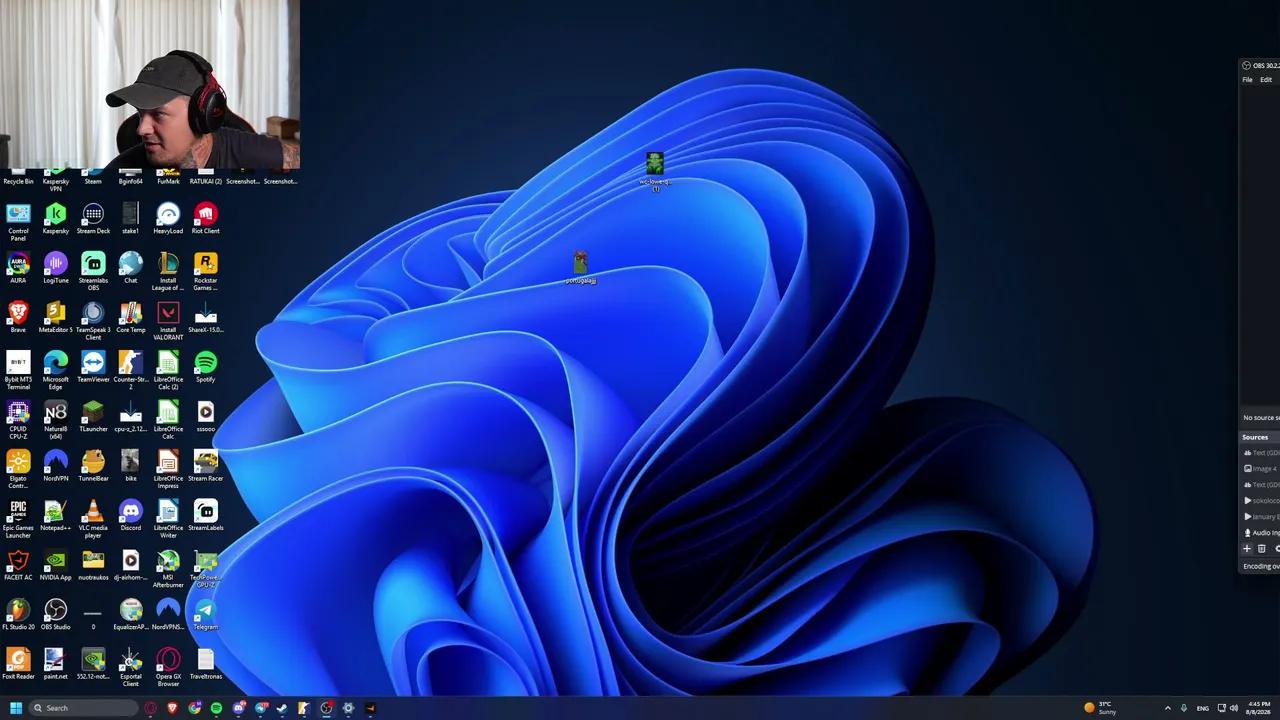
Task: Open Settings gear on the taskbar
Action: point(348,708)
